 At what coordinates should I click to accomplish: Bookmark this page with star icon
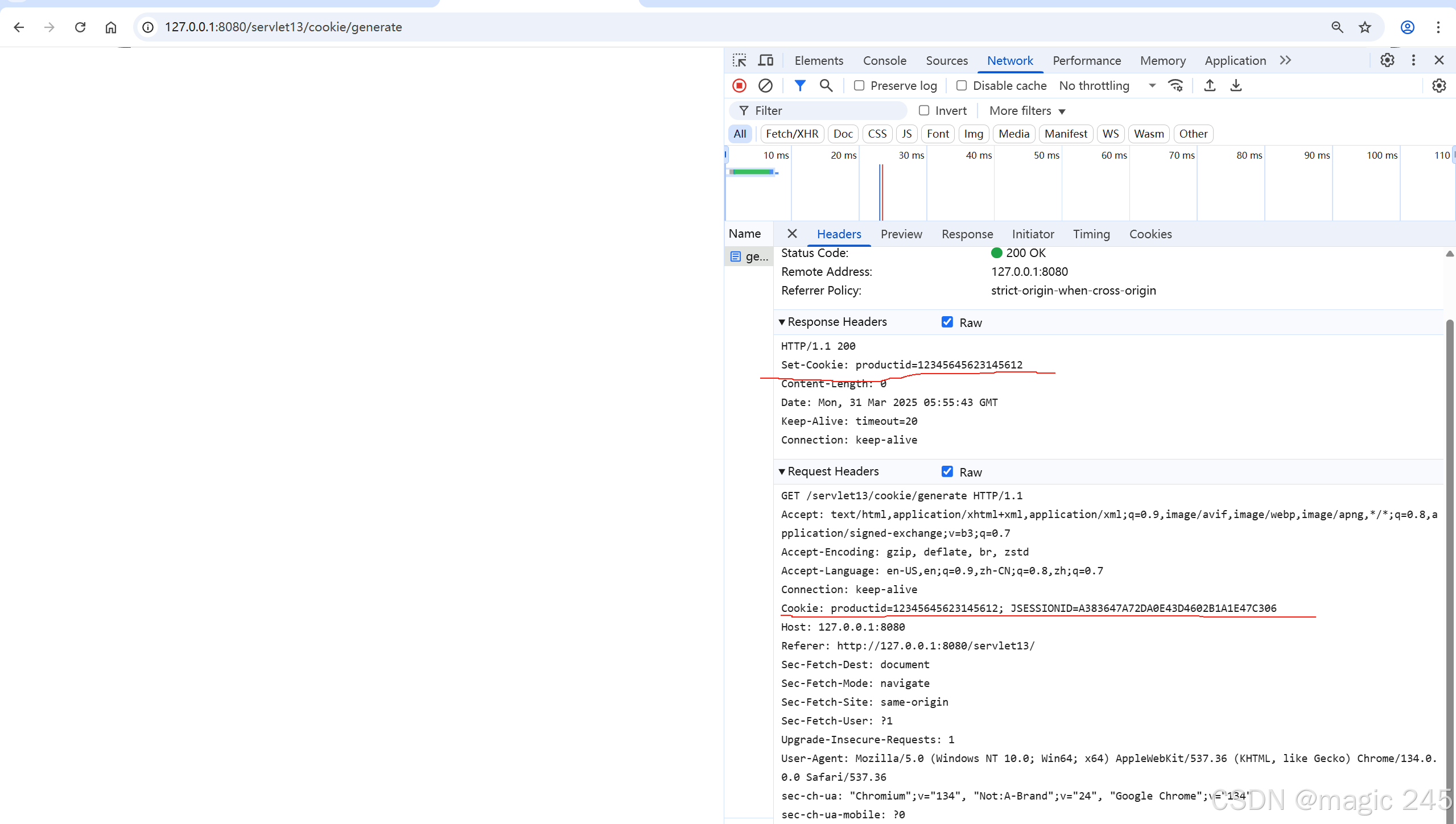tap(1364, 27)
